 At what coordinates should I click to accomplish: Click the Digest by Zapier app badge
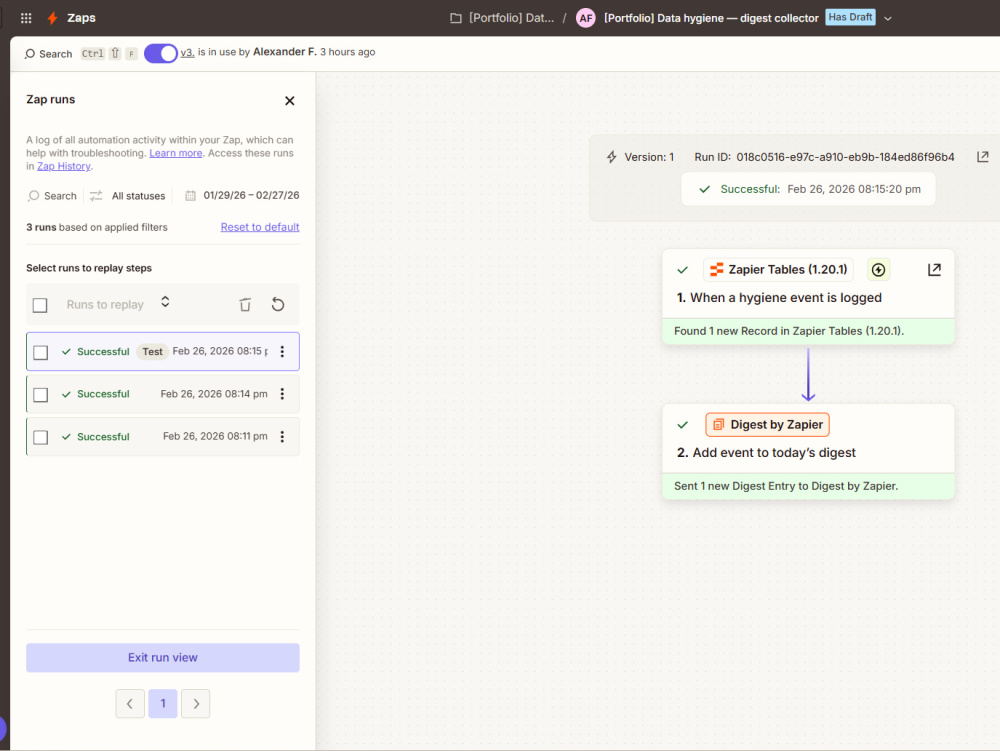pos(767,425)
